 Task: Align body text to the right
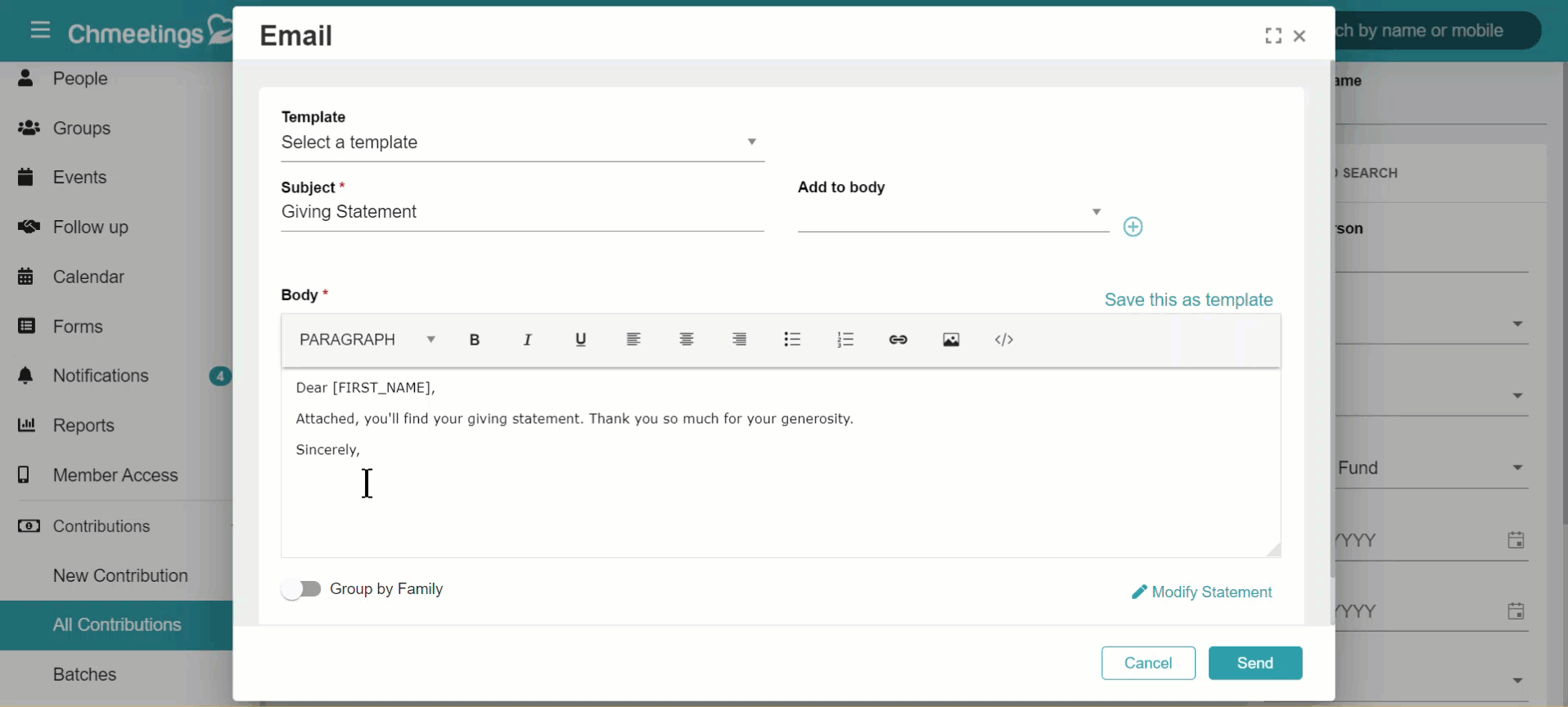pyautogui.click(x=739, y=340)
